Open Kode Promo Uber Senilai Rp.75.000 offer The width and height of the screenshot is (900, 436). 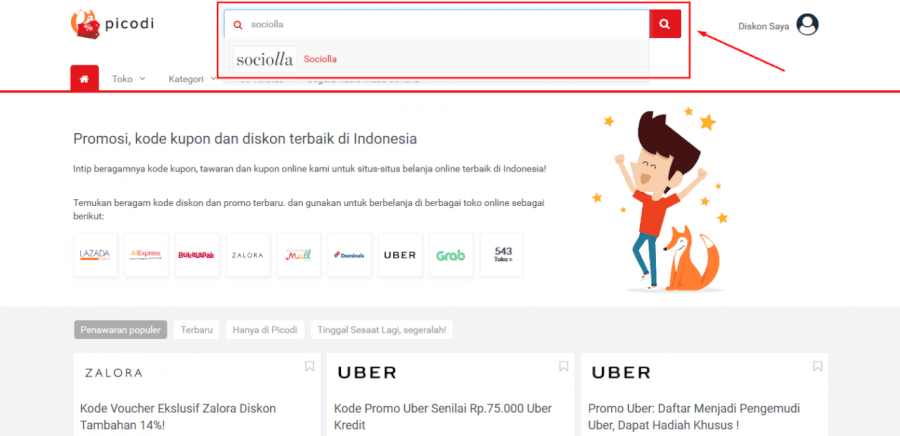[443, 416]
